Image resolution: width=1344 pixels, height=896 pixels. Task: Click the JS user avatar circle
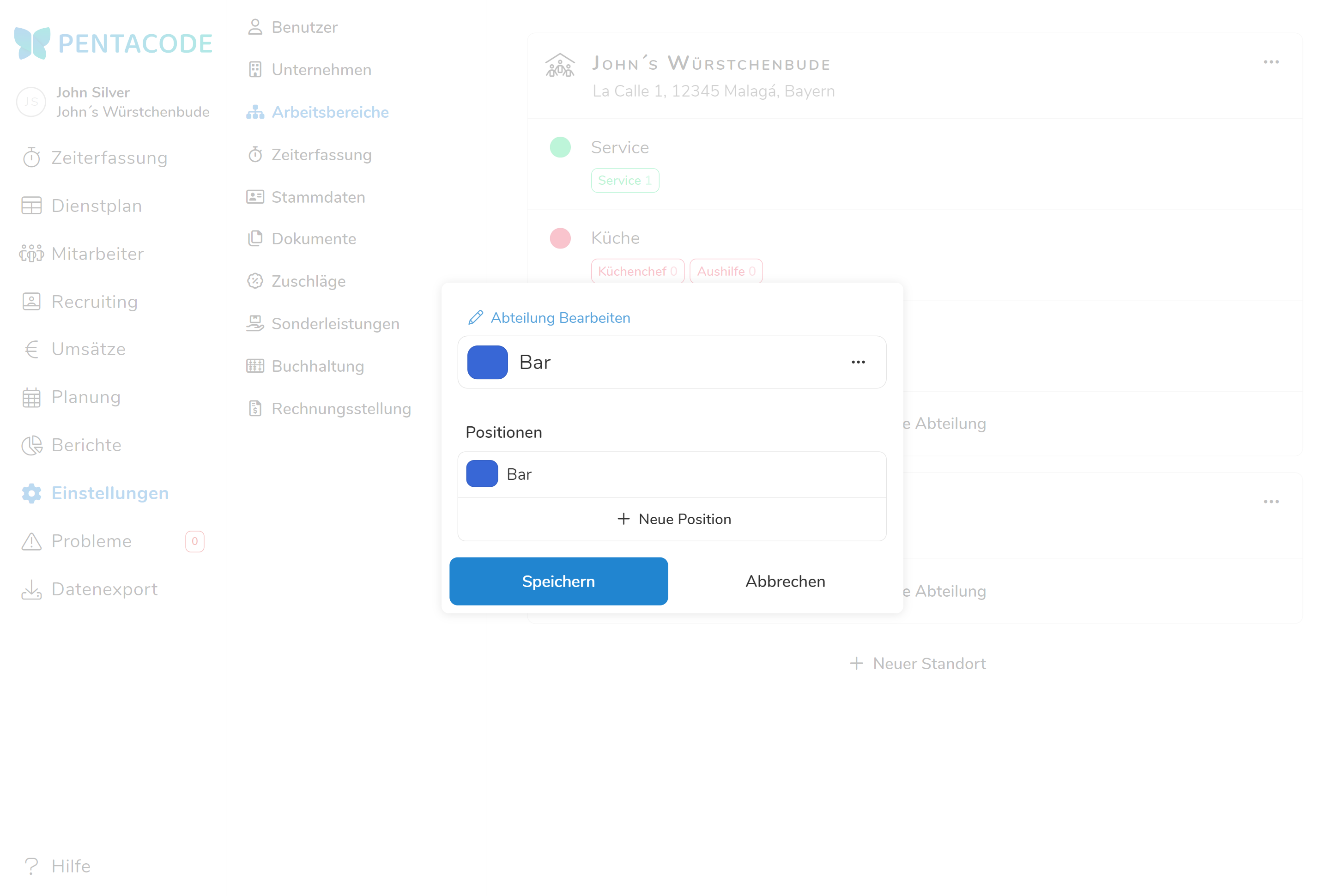(x=31, y=102)
